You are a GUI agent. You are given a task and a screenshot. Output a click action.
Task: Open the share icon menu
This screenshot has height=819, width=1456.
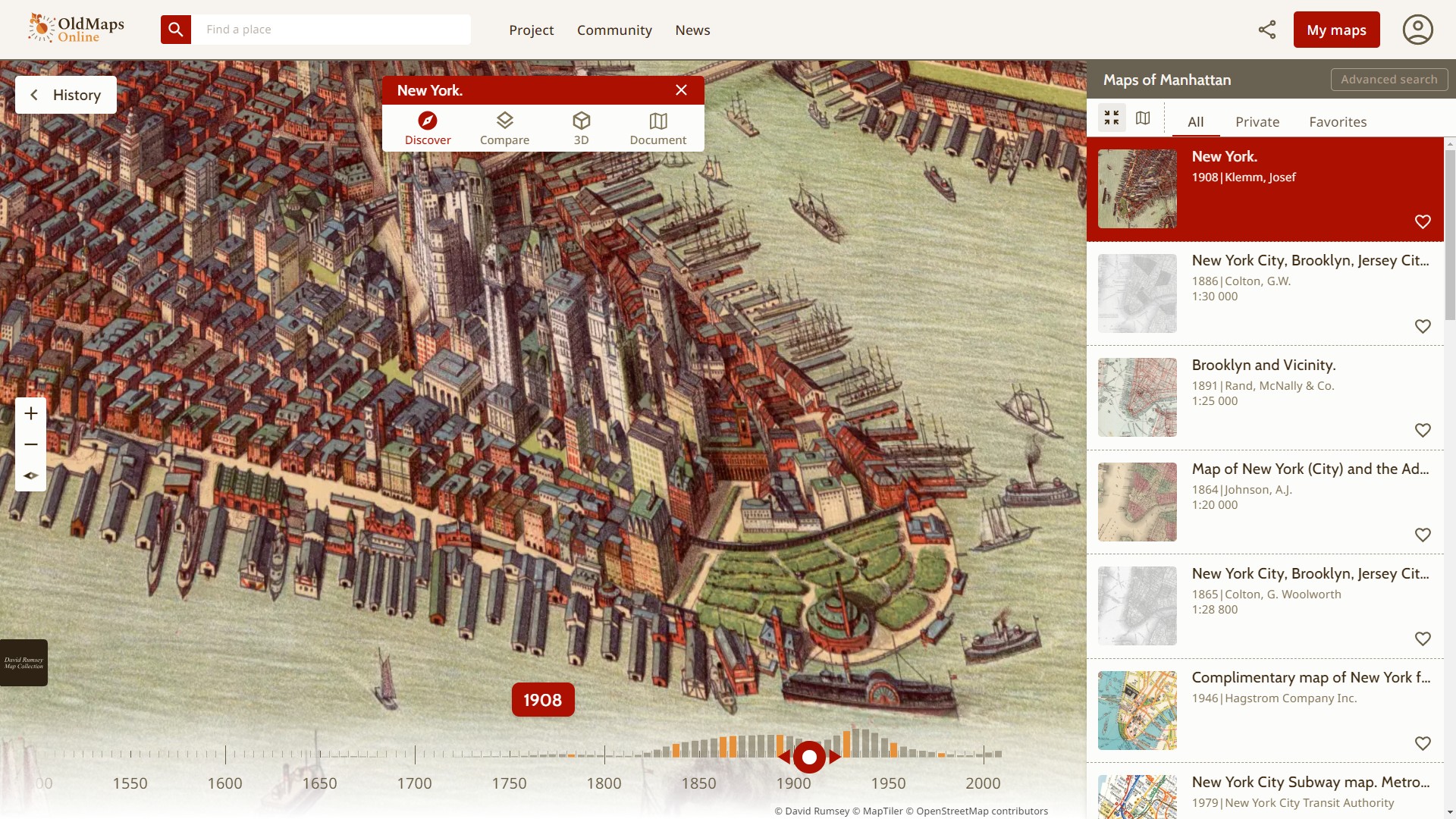point(1266,30)
